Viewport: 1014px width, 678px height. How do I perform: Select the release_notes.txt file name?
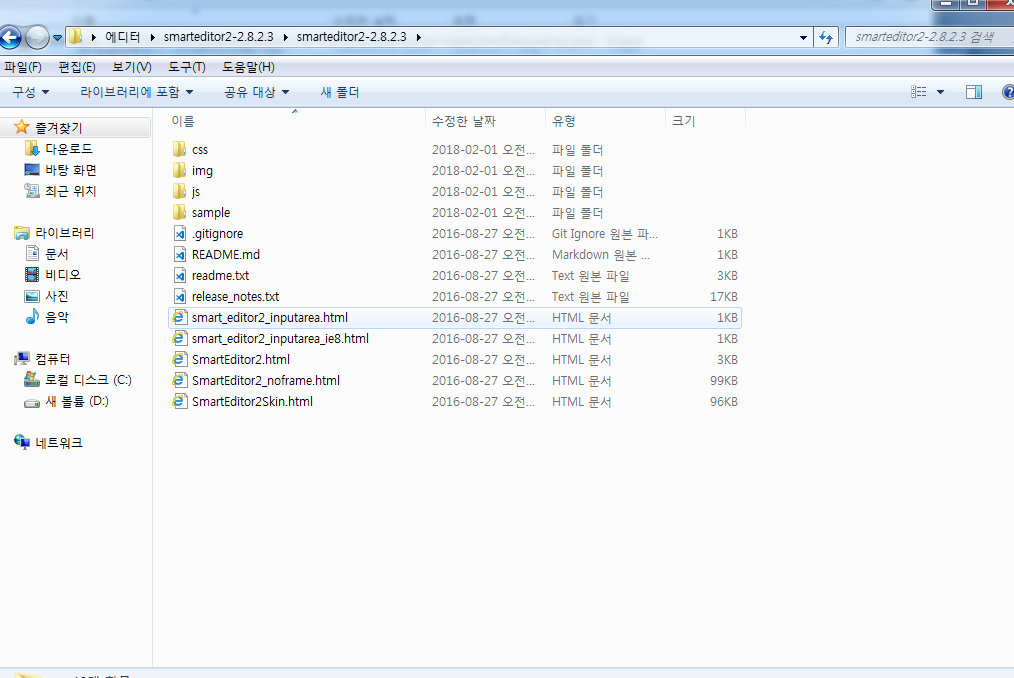click(235, 296)
